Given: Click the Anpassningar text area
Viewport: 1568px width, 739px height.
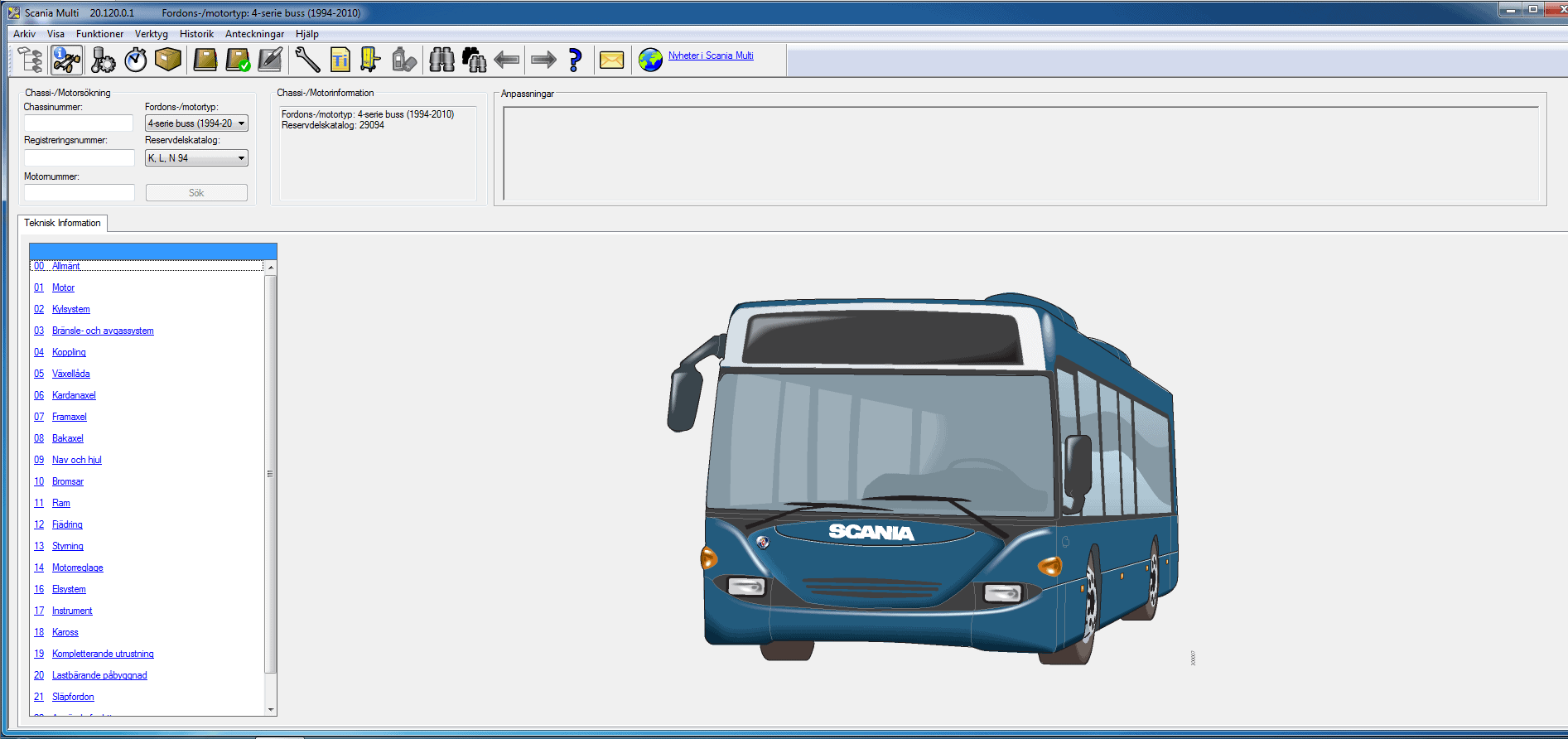Looking at the screenshot, I should tap(1020, 153).
